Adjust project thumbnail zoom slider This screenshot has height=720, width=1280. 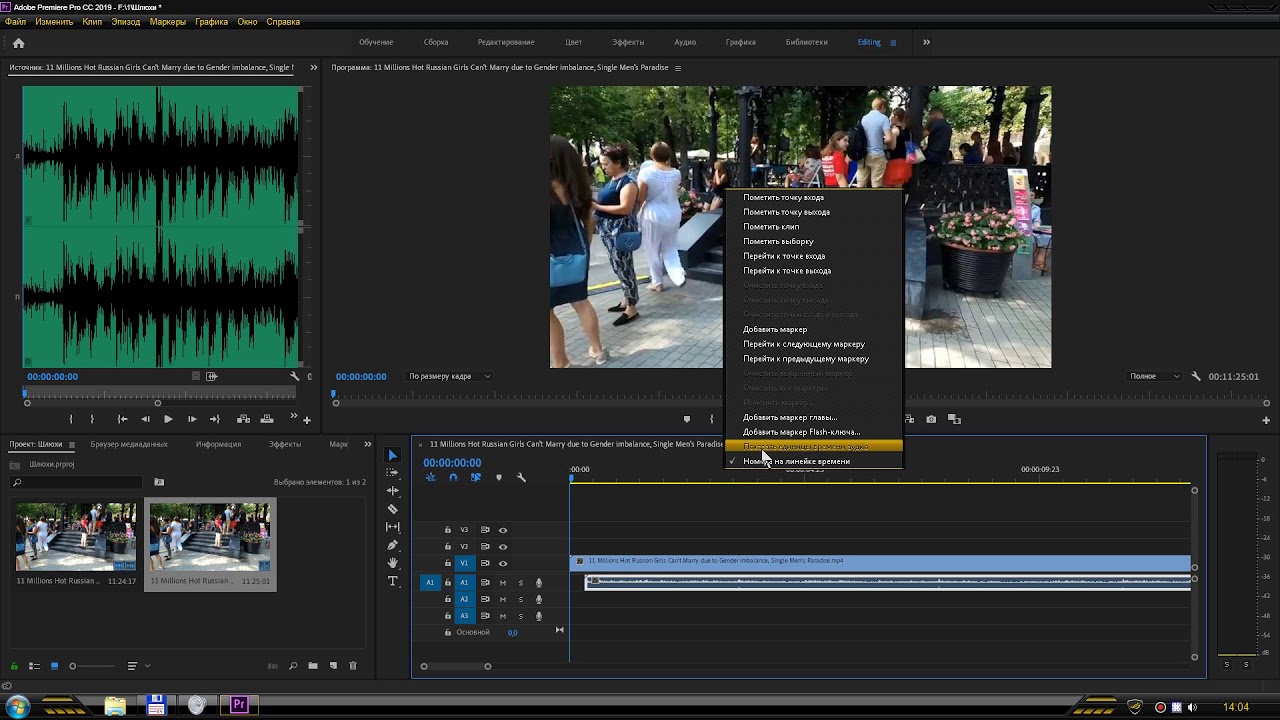point(72,666)
